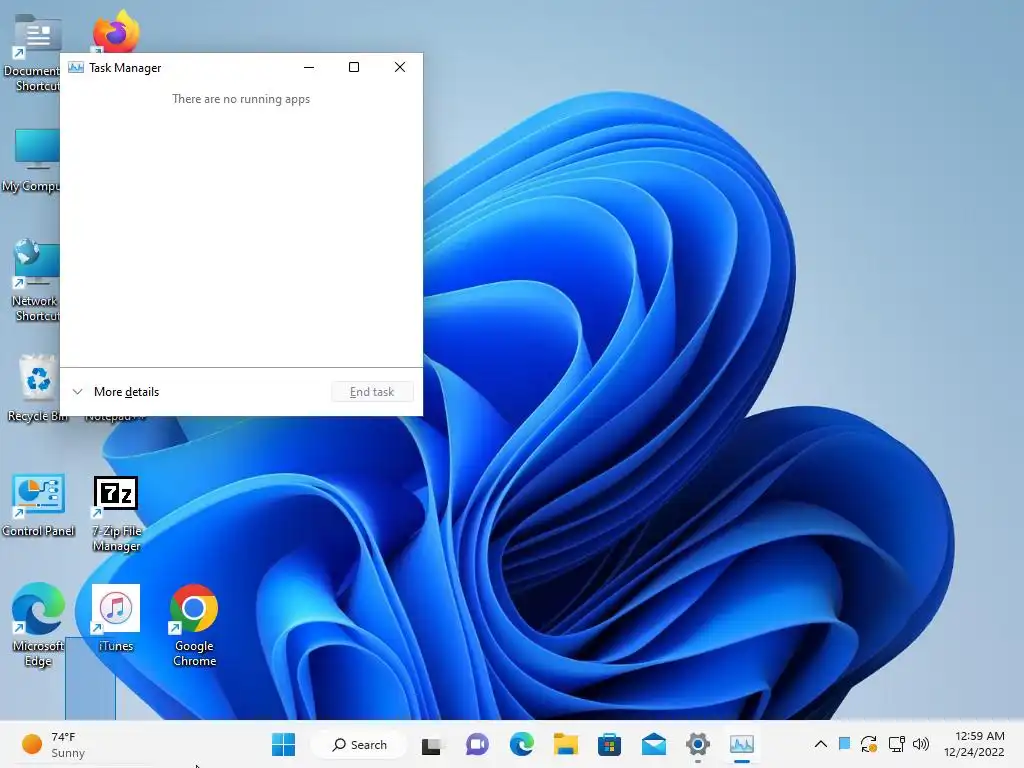Minimize the Task Manager window
This screenshot has width=1024, height=768.
[309, 67]
